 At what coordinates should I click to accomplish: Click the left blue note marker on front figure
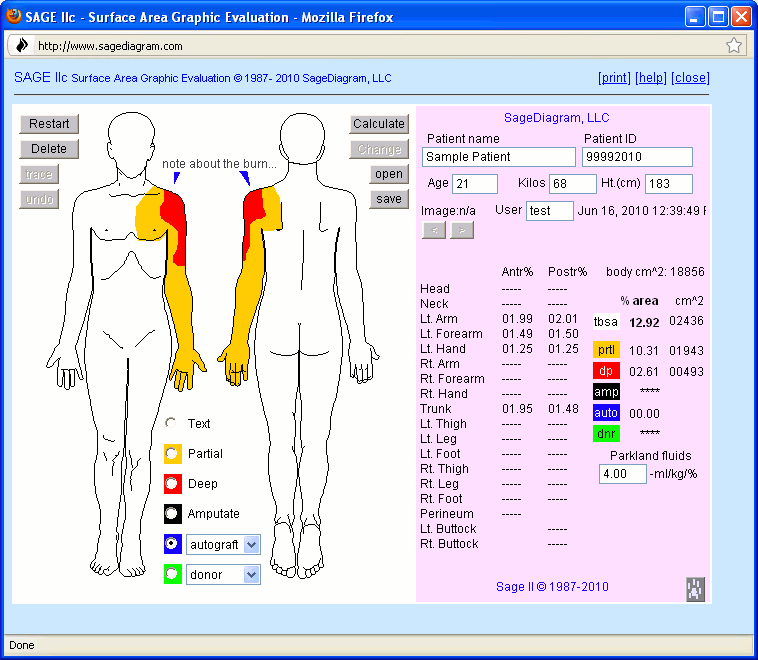(176, 177)
